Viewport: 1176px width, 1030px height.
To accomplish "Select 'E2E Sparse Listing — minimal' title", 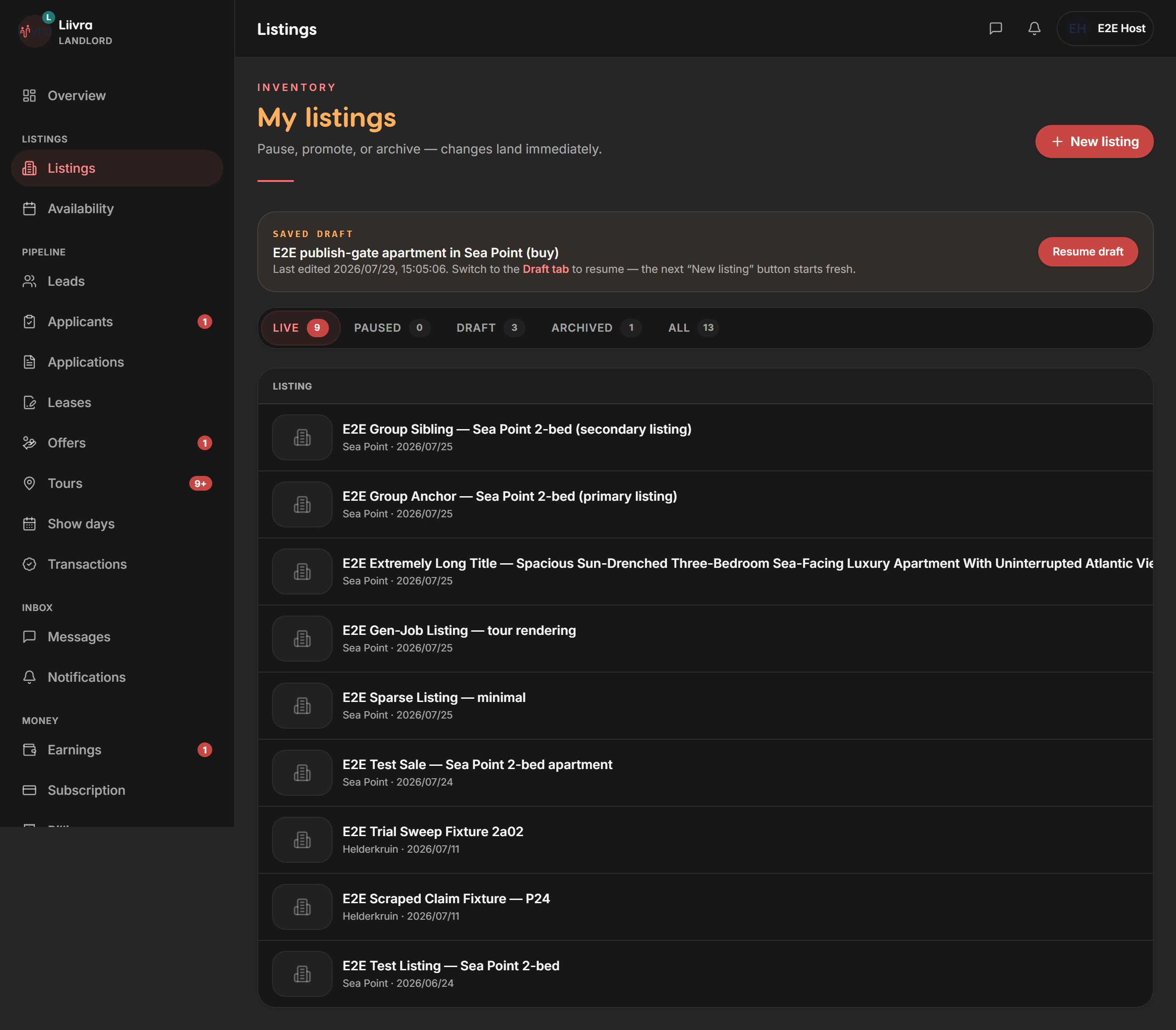I will coord(434,697).
